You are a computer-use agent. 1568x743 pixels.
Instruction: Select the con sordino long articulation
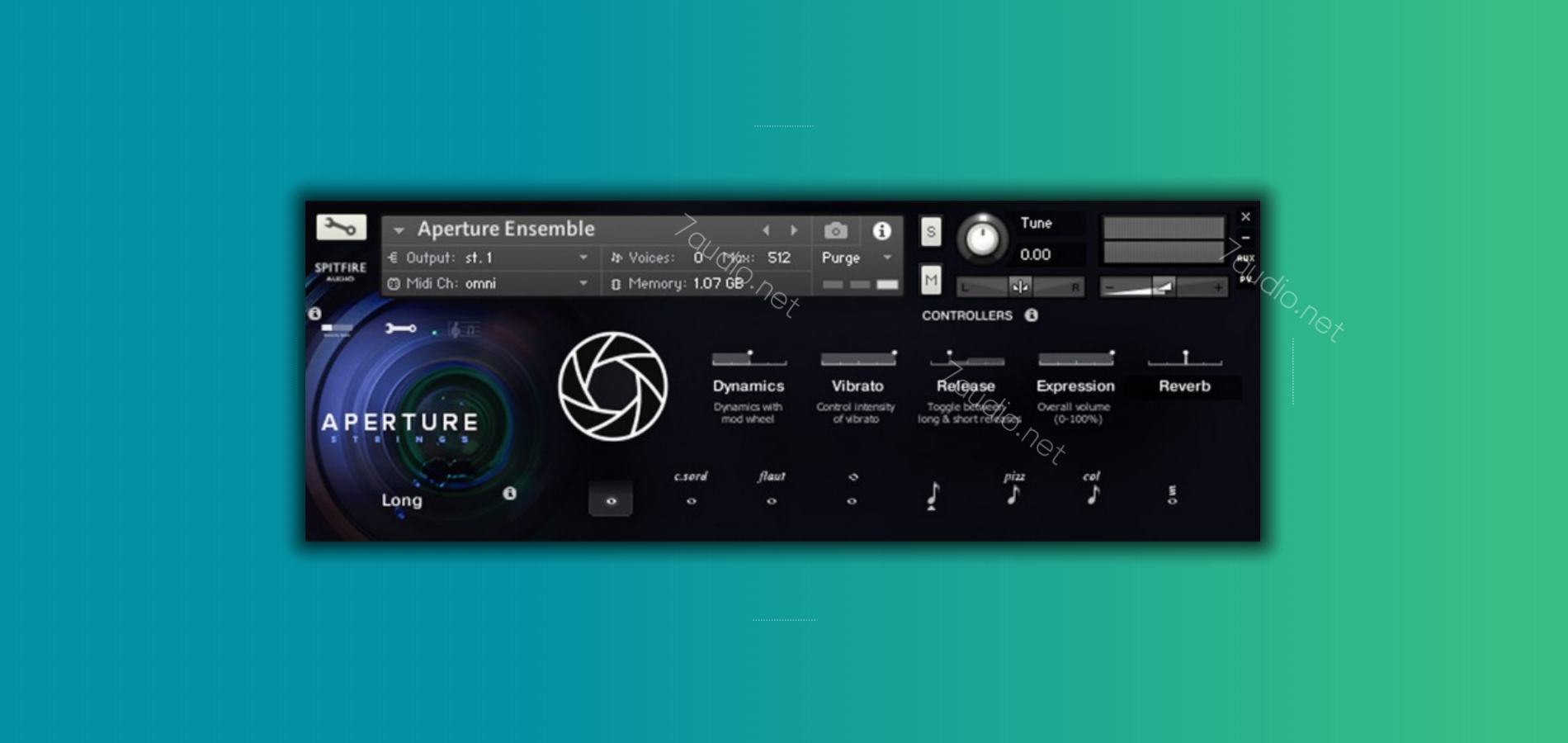[x=691, y=489]
